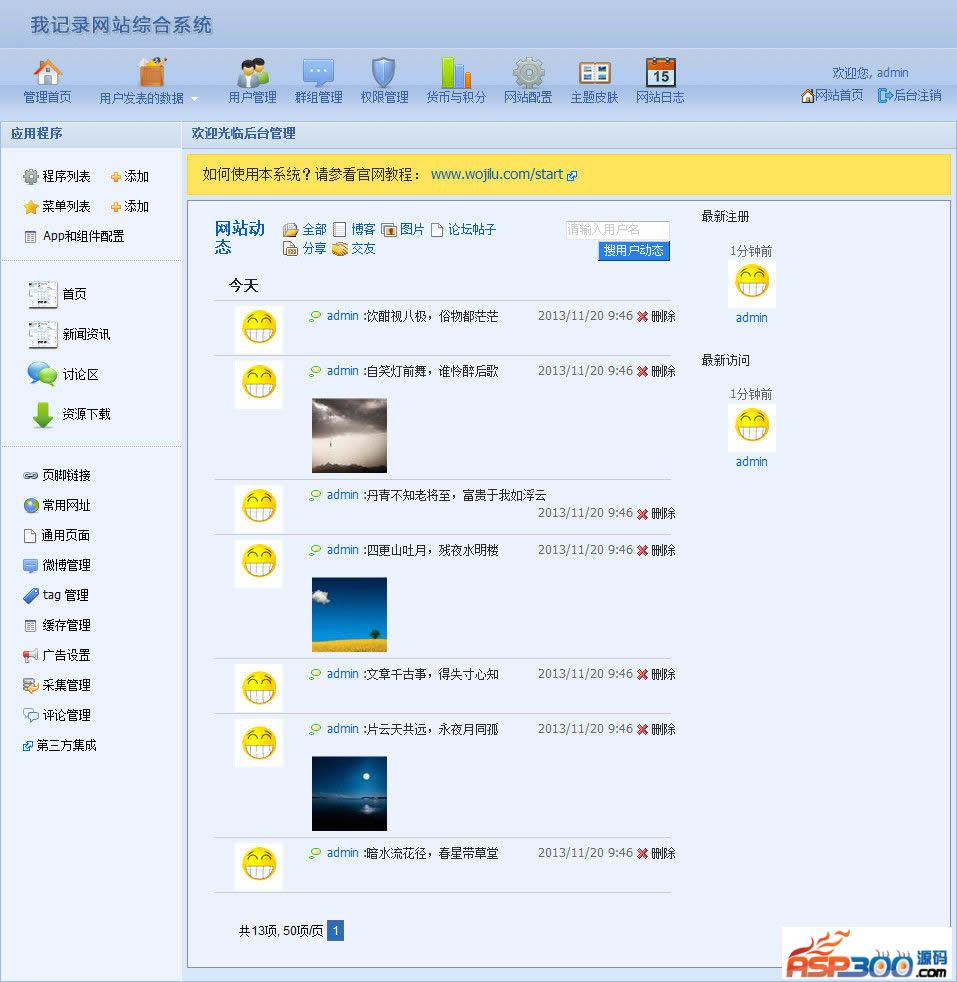
Task: Go to 网站首页 link
Action: coord(832,95)
